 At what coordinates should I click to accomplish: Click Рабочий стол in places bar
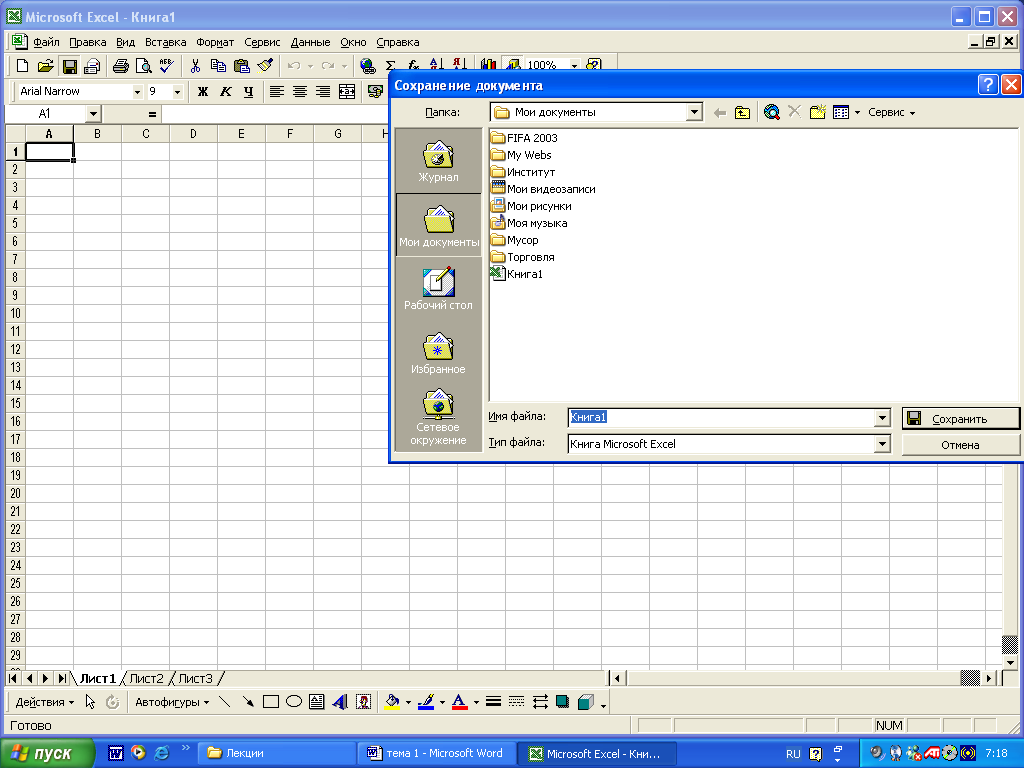pos(438,289)
